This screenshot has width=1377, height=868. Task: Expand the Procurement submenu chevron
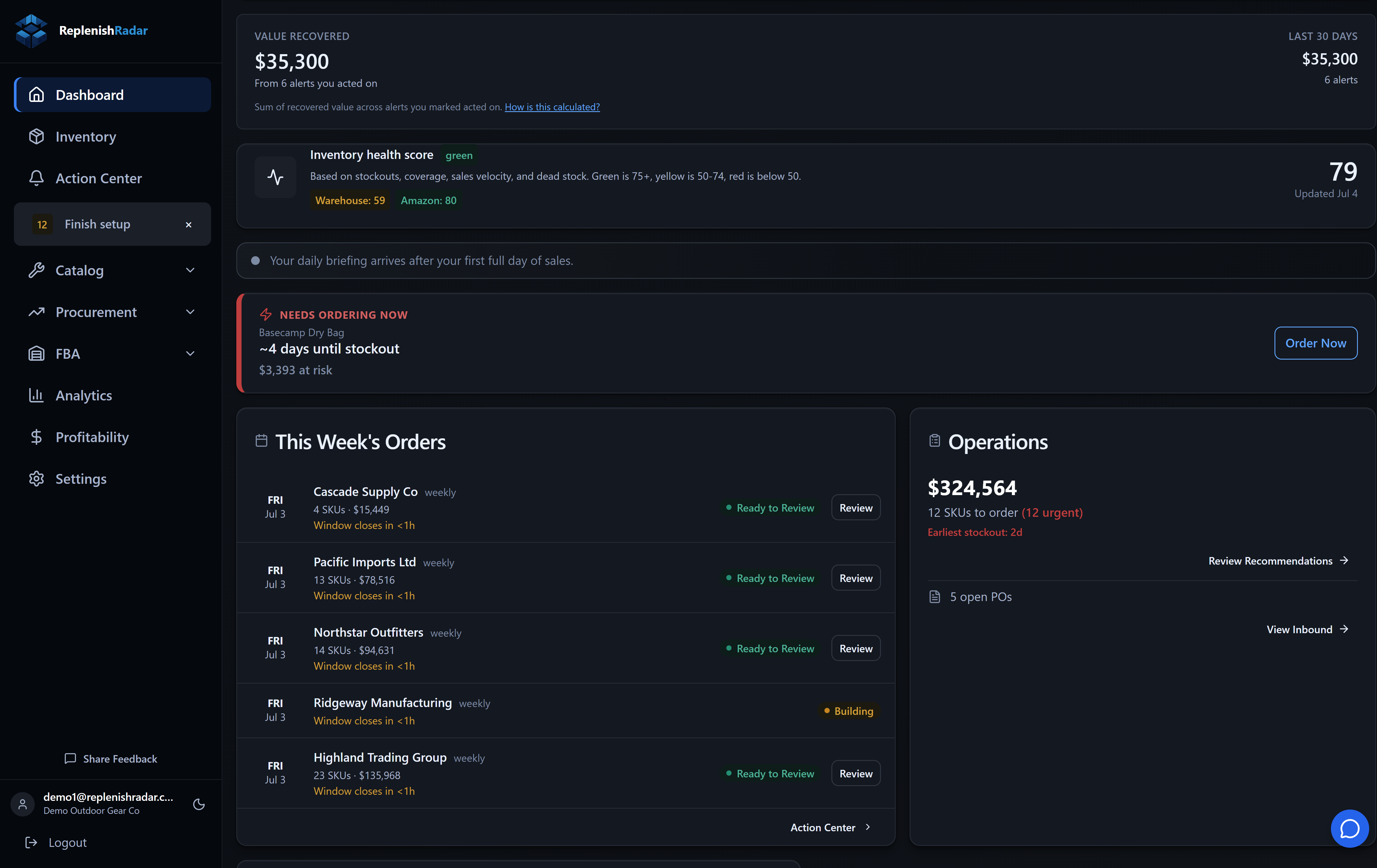pos(191,312)
